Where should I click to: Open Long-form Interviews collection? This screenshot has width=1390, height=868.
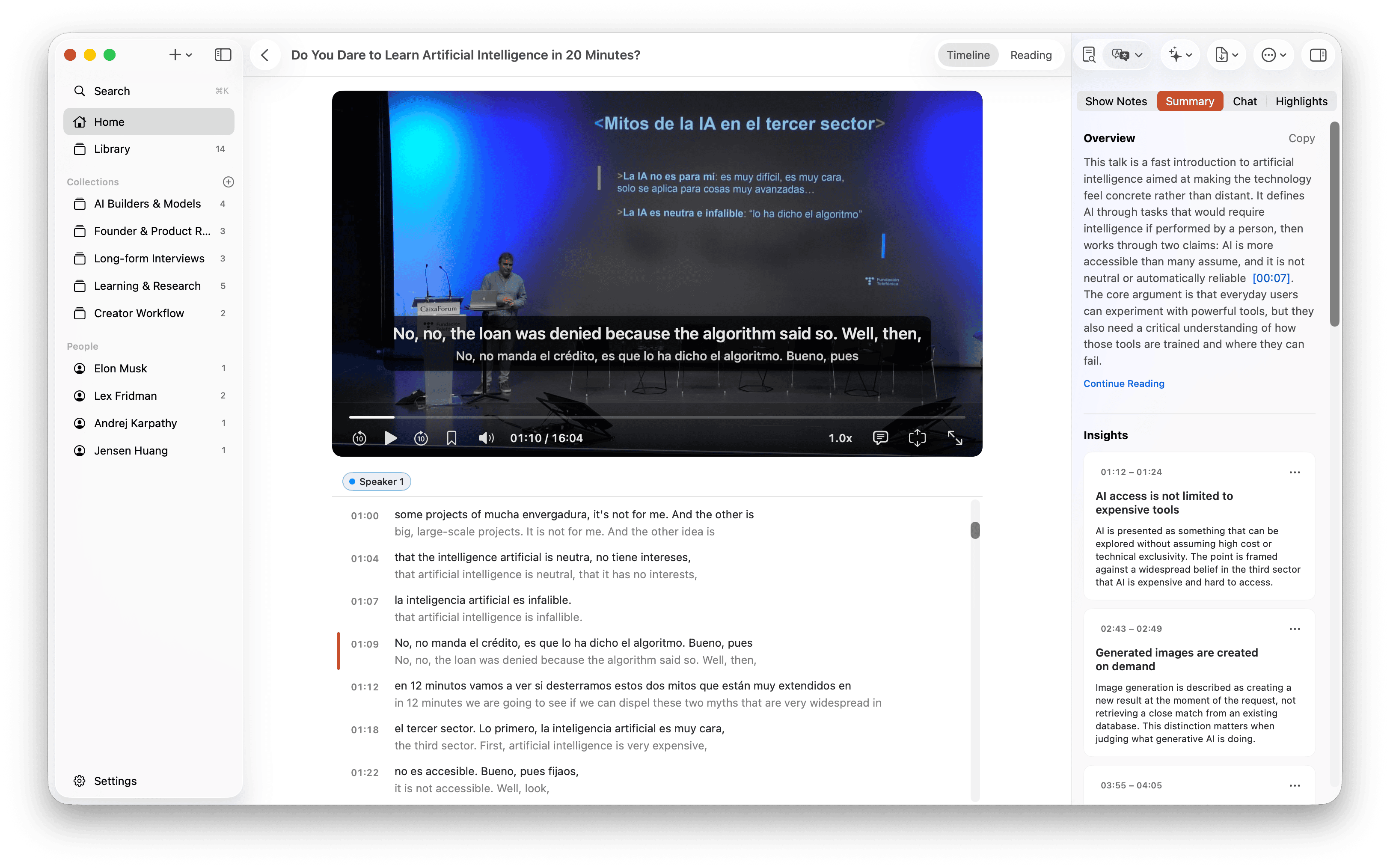point(149,259)
